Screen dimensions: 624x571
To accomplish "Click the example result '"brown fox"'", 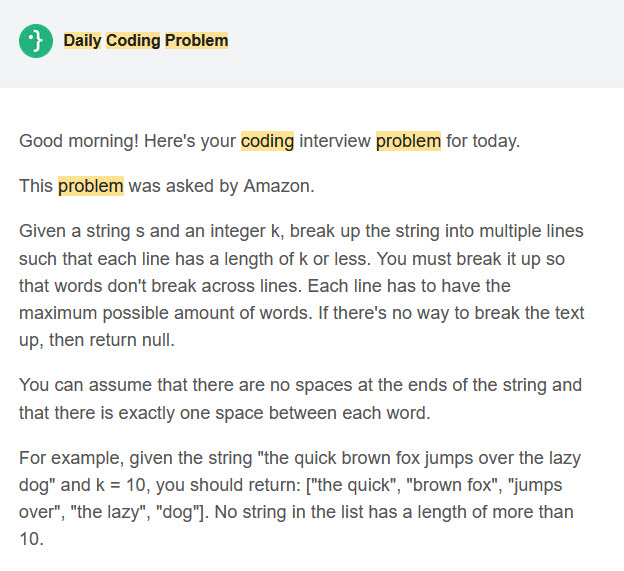I will point(454,485).
